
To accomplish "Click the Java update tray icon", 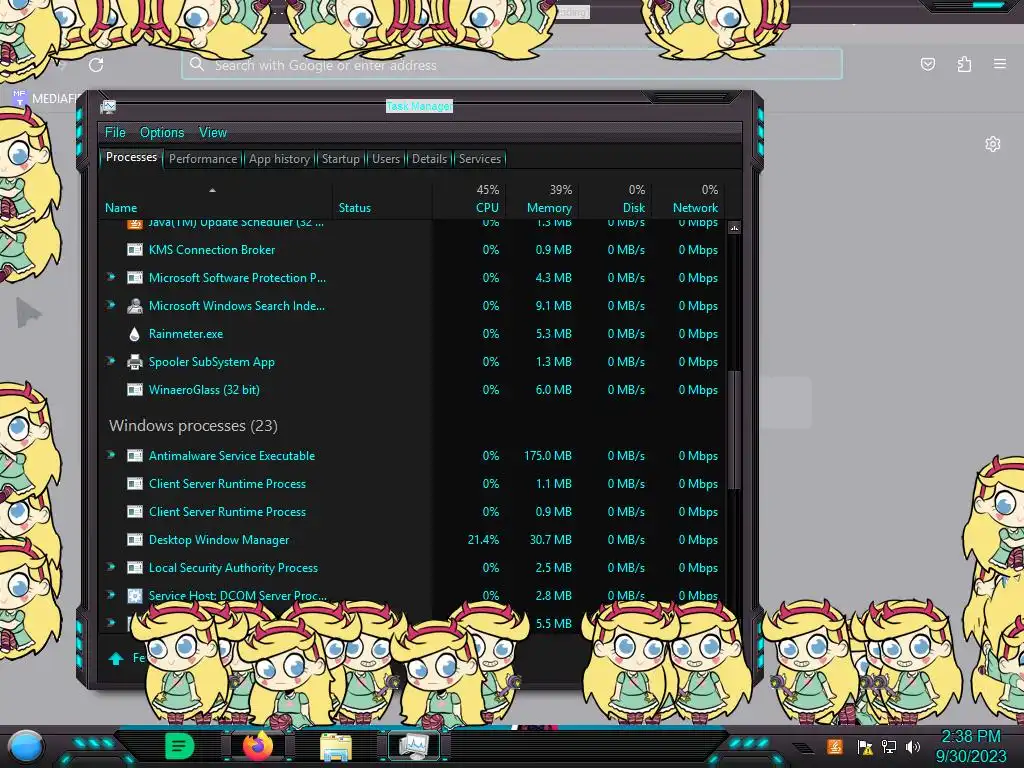I will (x=835, y=746).
